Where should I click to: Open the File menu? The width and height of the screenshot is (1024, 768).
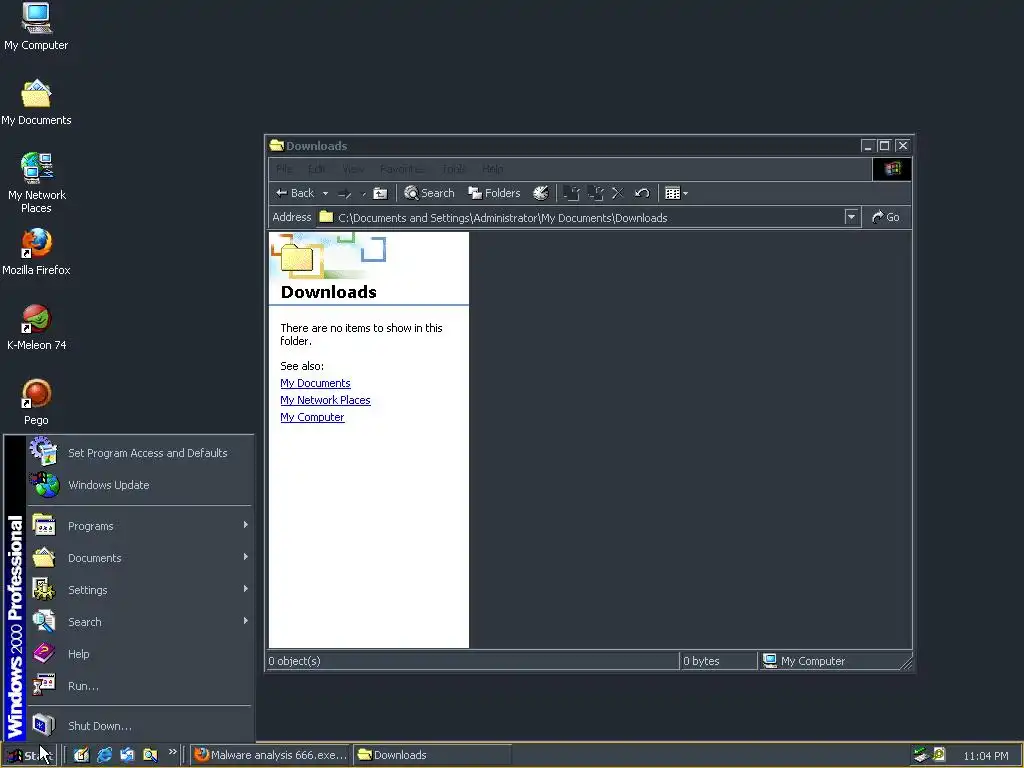pyautogui.click(x=283, y=169)
